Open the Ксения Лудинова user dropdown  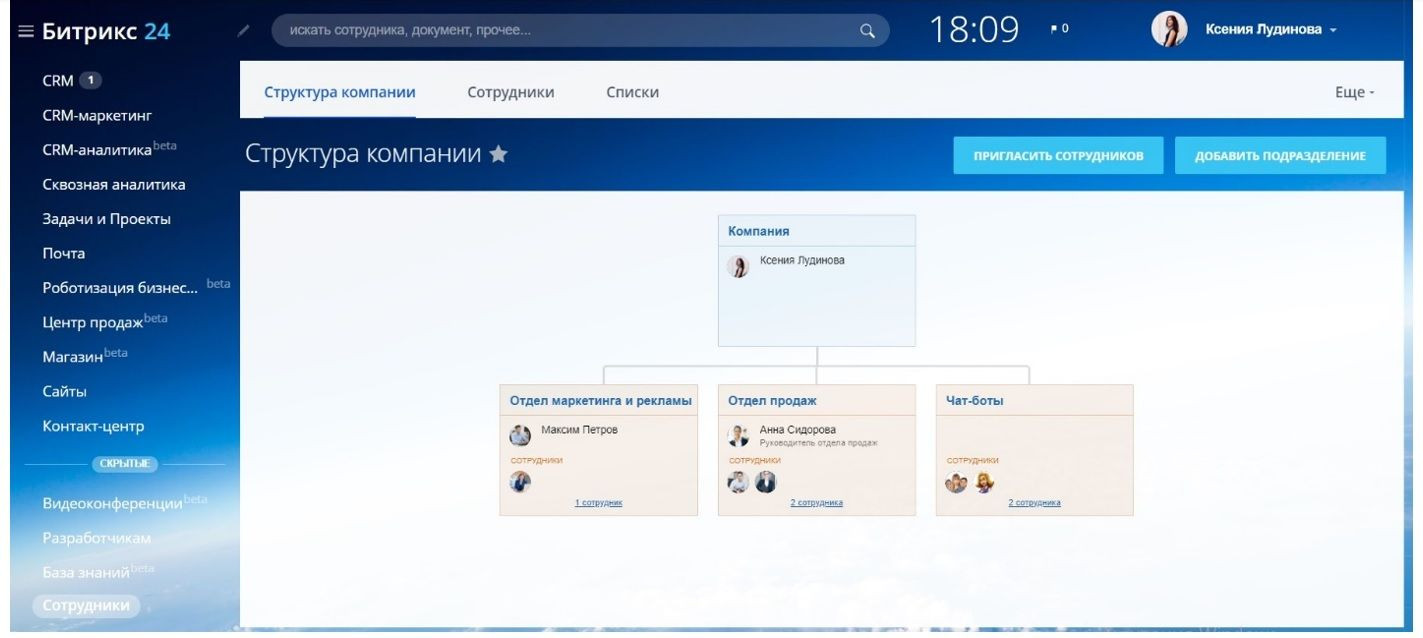[1271, 30]
